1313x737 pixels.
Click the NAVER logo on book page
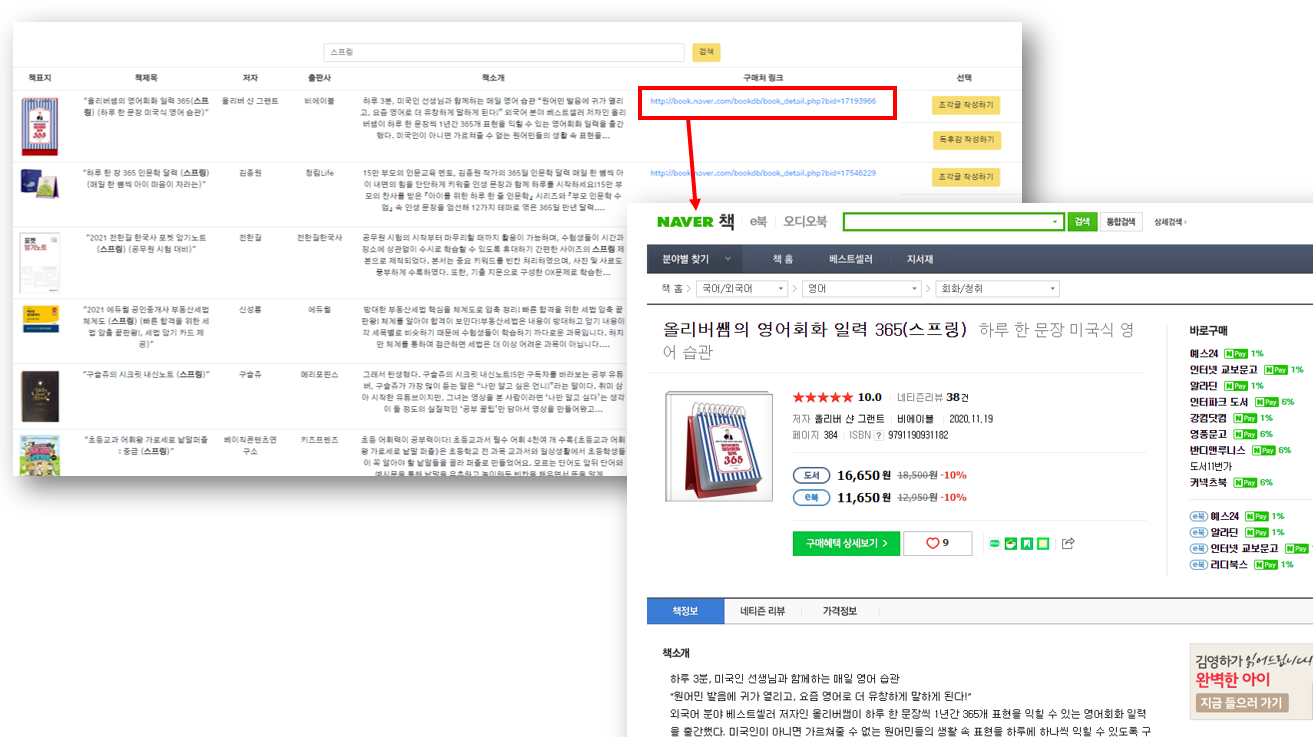(x=685, y=222)
